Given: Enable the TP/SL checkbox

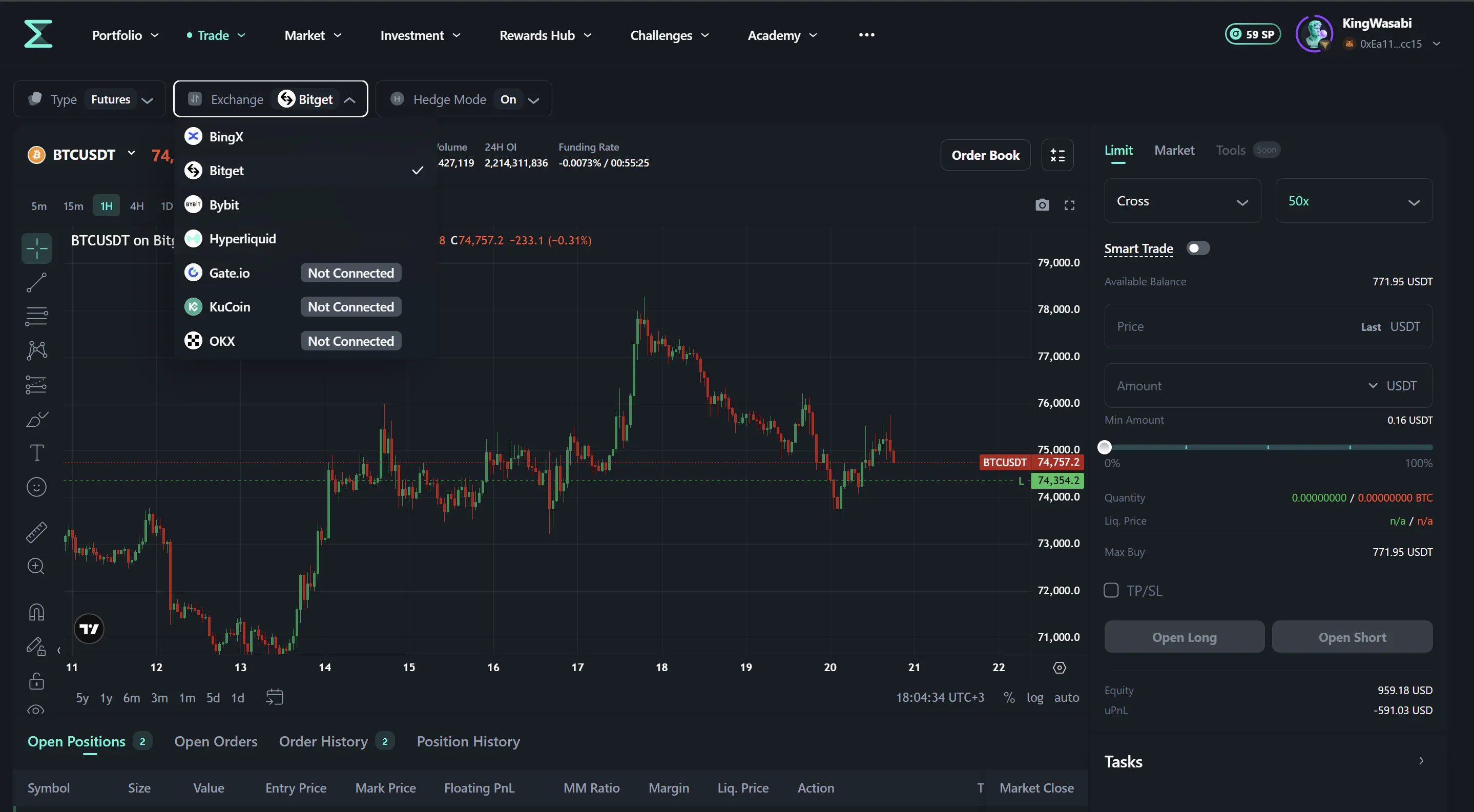Looking at the screenshot, I should tap(1111, 590).
